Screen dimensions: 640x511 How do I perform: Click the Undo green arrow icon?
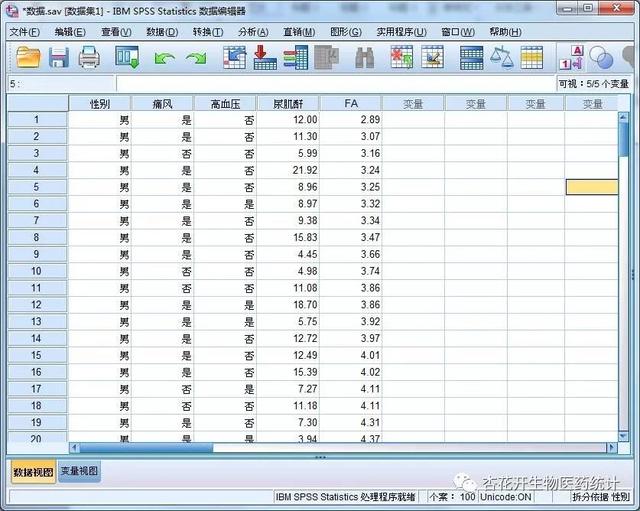tap(164, 58)
